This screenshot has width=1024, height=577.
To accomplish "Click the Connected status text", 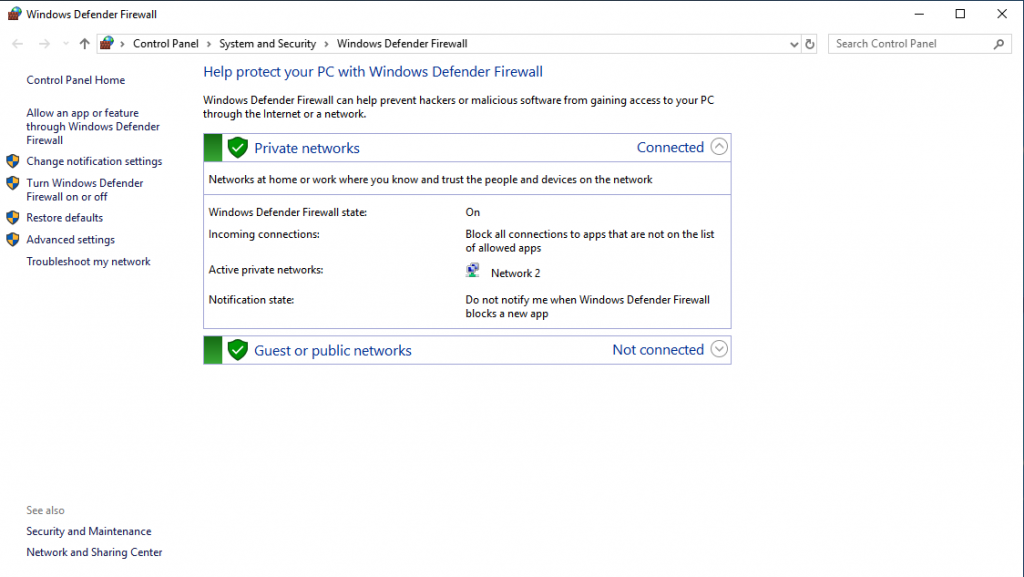I will [x=670, y=148].
